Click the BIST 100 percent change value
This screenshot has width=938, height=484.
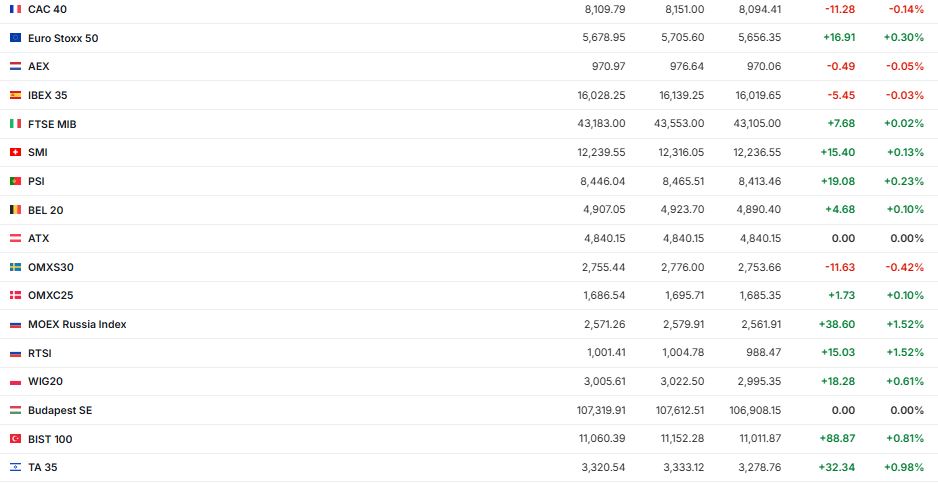click(x=904, y=439)
